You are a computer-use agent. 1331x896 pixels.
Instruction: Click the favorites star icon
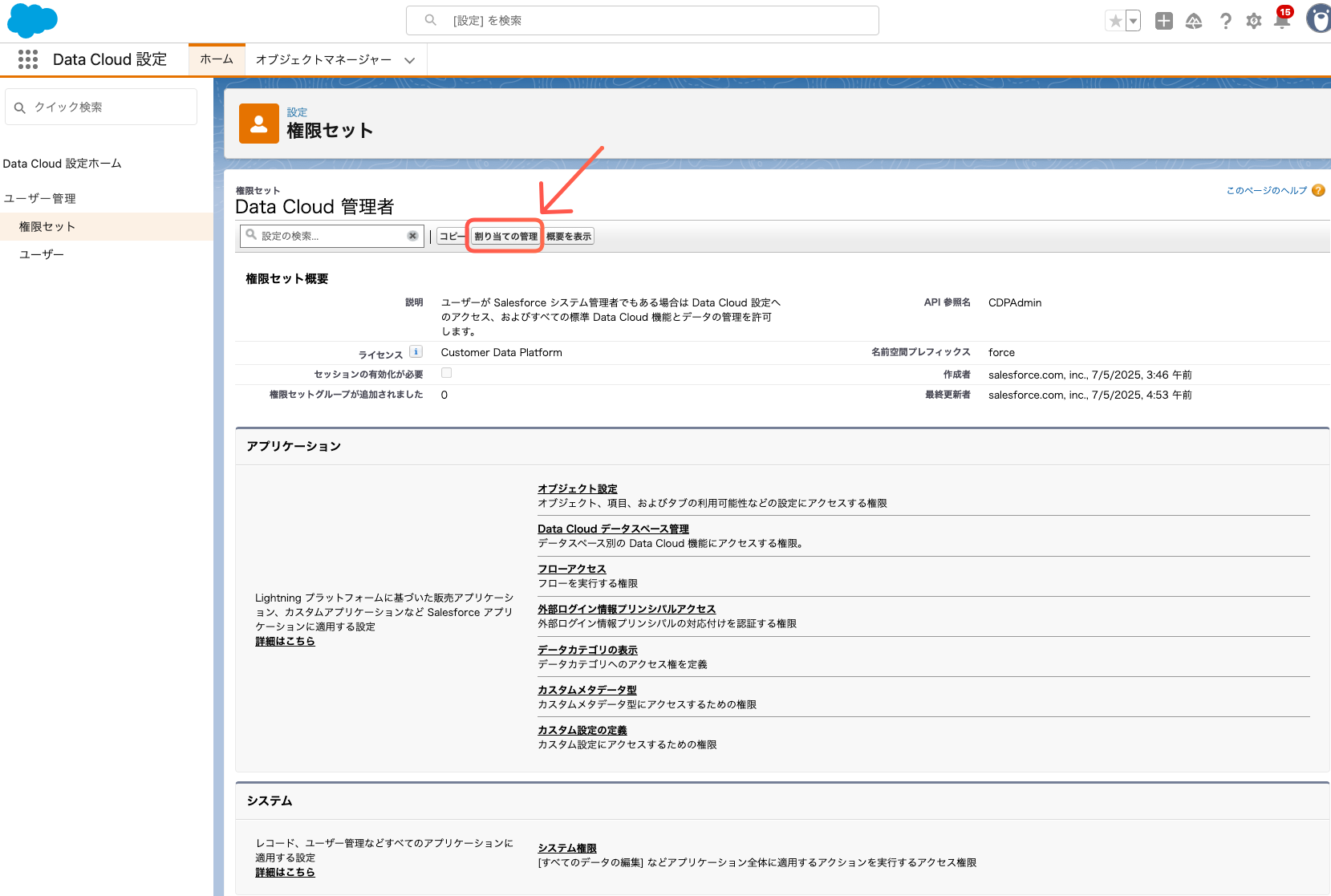click(1115, 21)
